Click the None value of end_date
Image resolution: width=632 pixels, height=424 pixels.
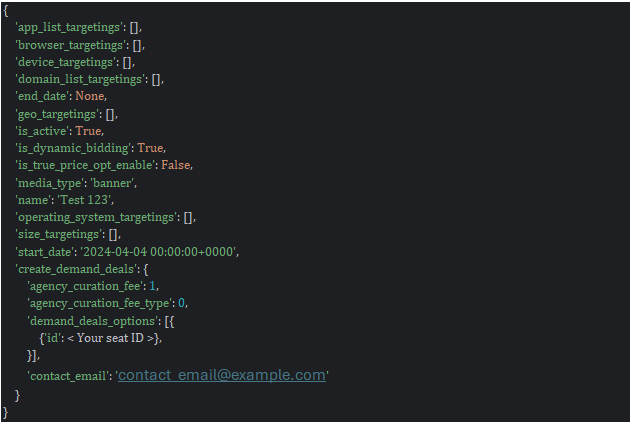coord(90,97)
